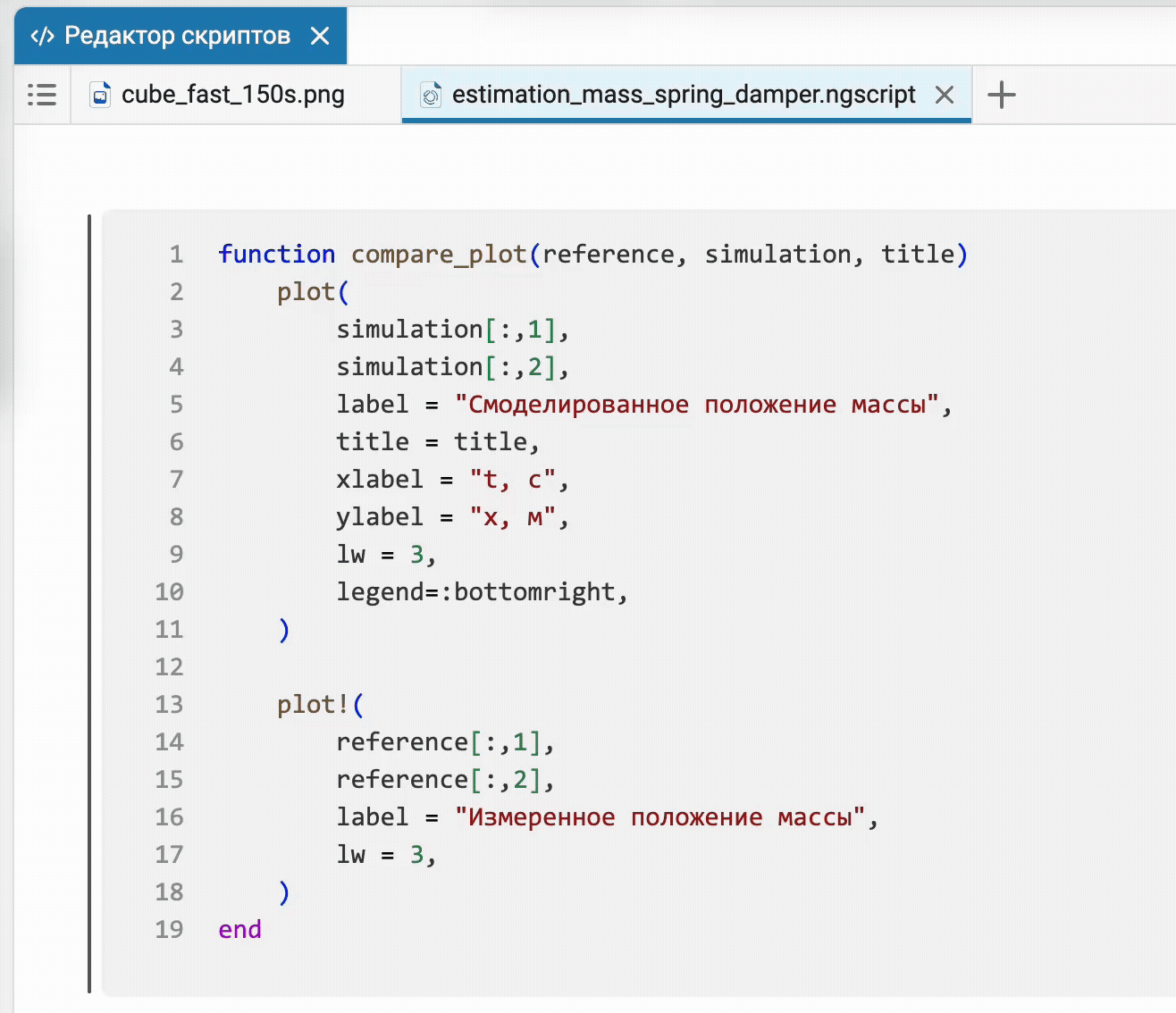Place cursor on function keyword
Screen dimensions: 1176x1013
(277, 255)
